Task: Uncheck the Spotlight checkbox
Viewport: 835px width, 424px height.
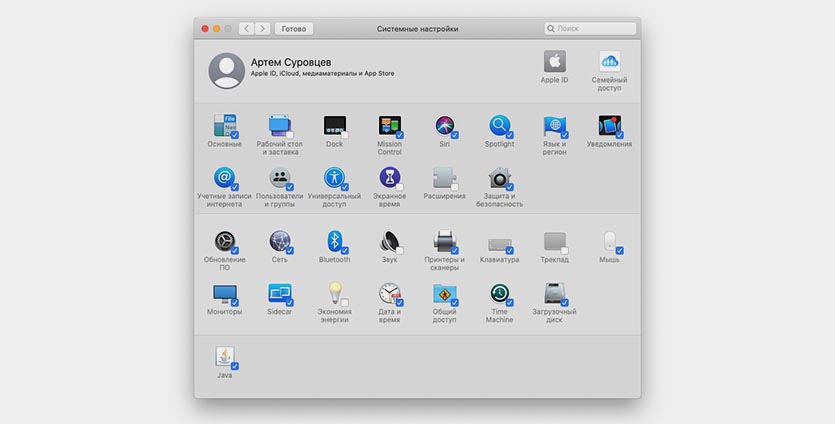Action: click(x=509, y=134)
